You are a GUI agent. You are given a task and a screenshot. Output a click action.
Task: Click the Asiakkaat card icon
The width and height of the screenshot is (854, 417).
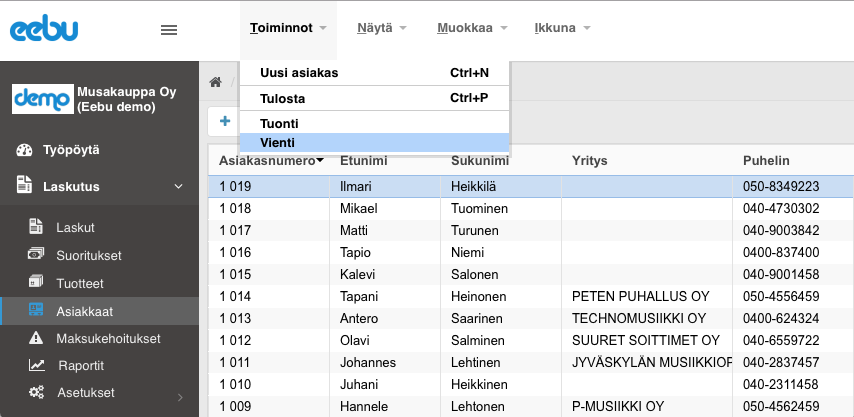[36, 310]
